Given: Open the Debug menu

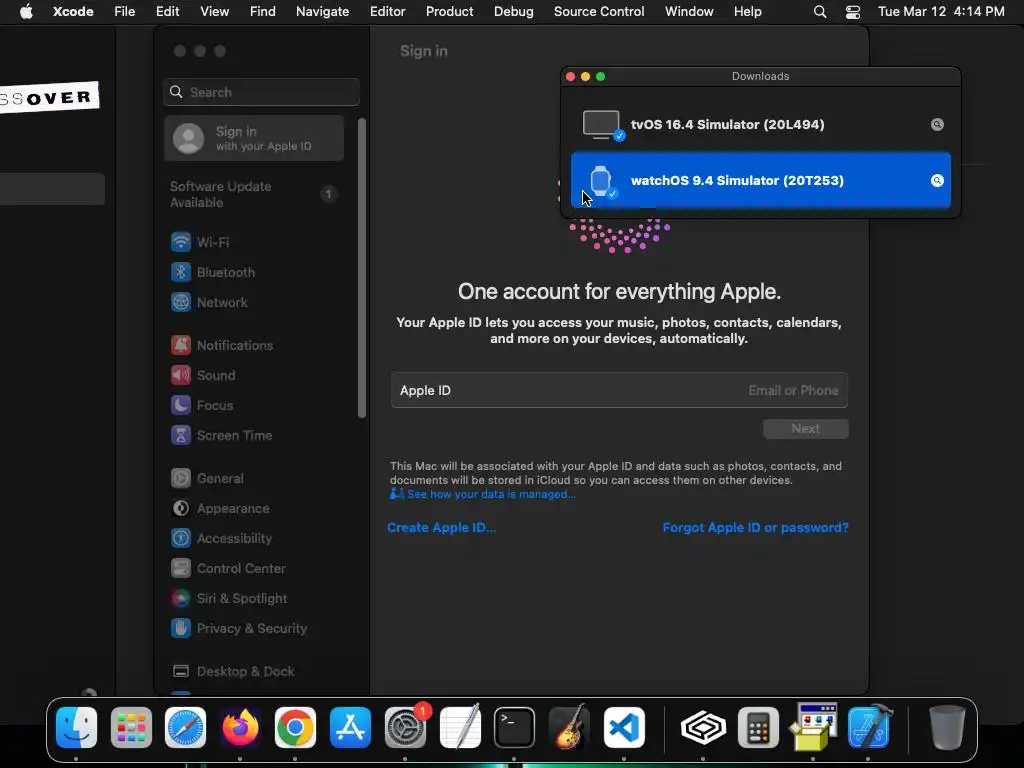Looking at the screenshot, I should coord(513,12).
